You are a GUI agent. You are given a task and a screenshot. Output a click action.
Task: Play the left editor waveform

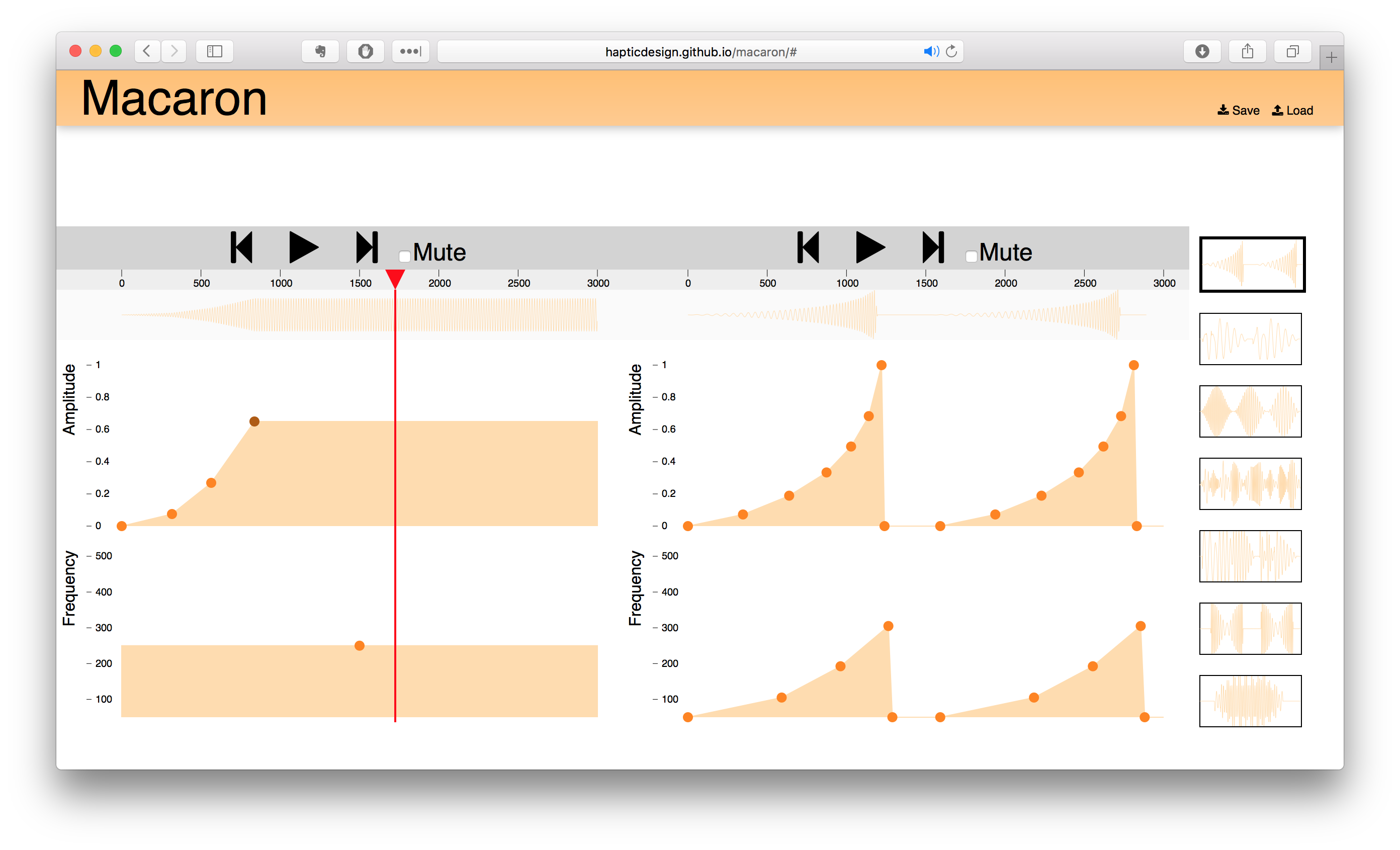pyautogui.click(x=304, y=247)
